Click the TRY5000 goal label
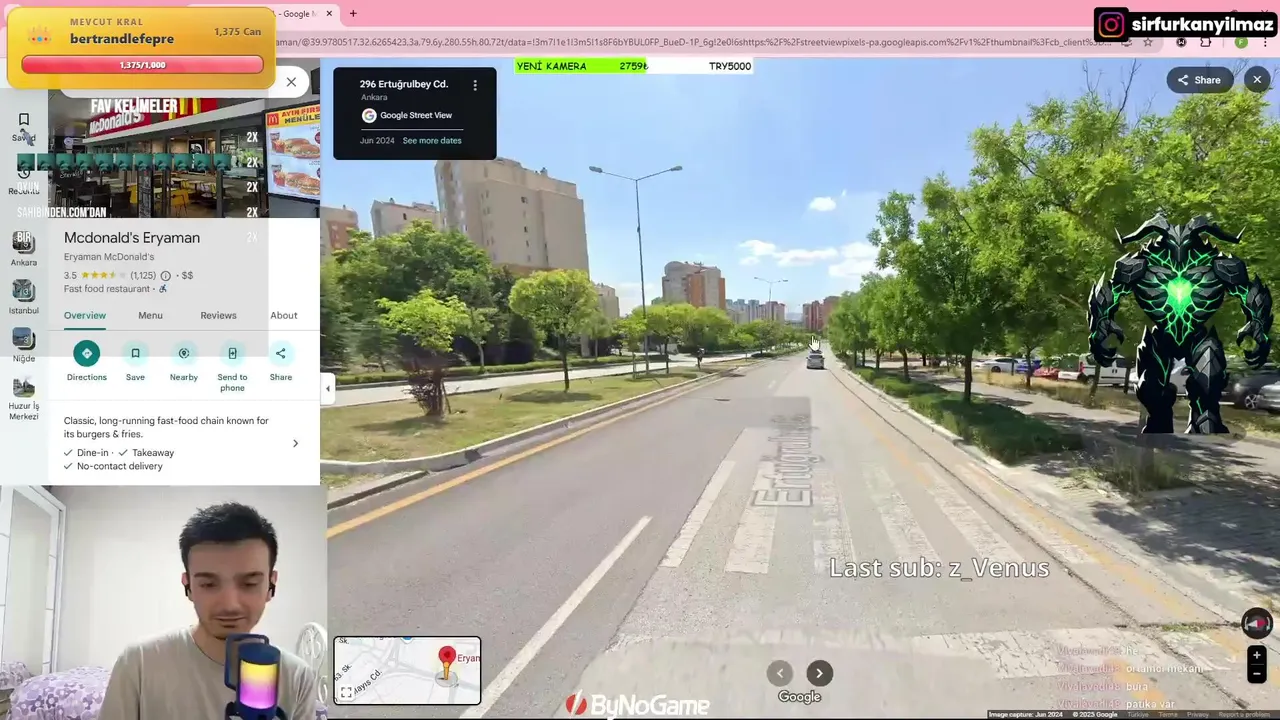This screenshot has width=1280, height=720. (x=730, y=66)
